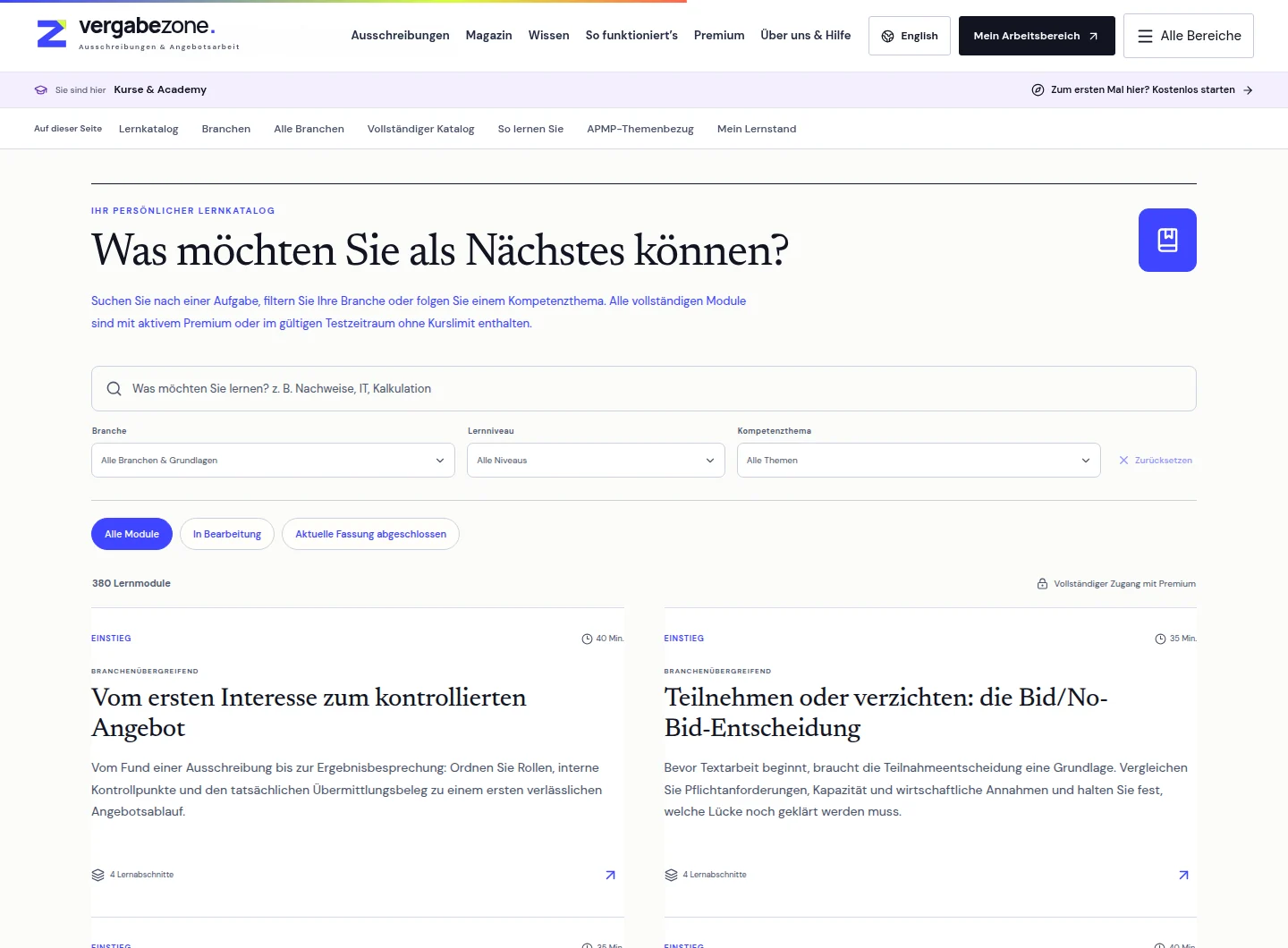Open arrow on Bid/No-Bid-Entscheidung card
Screen dimensions: 1288x948
(x=1183, y=875)
